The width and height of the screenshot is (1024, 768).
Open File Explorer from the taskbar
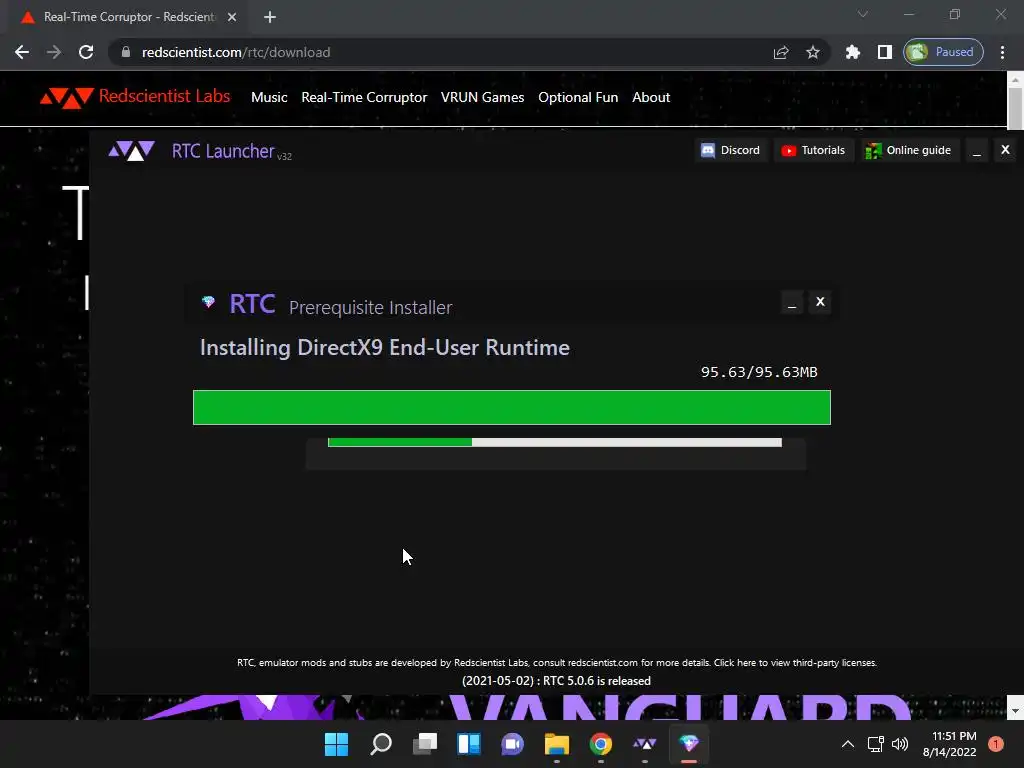tap(557, 744)
